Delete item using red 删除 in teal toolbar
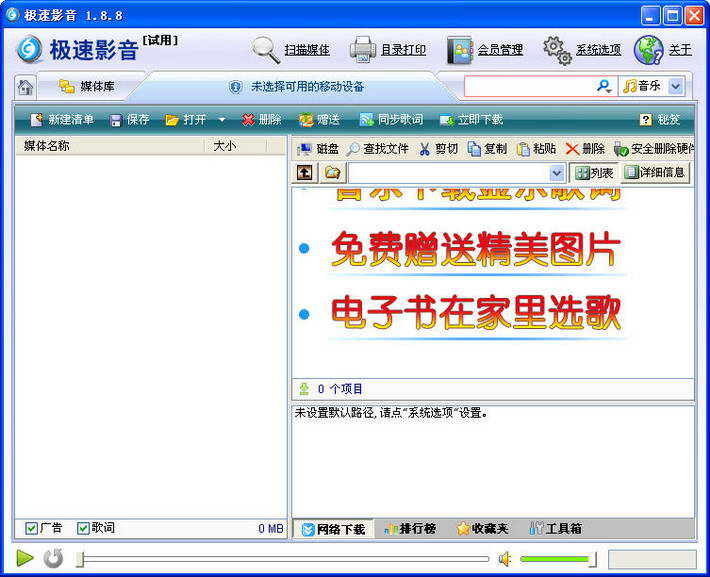 261,120
